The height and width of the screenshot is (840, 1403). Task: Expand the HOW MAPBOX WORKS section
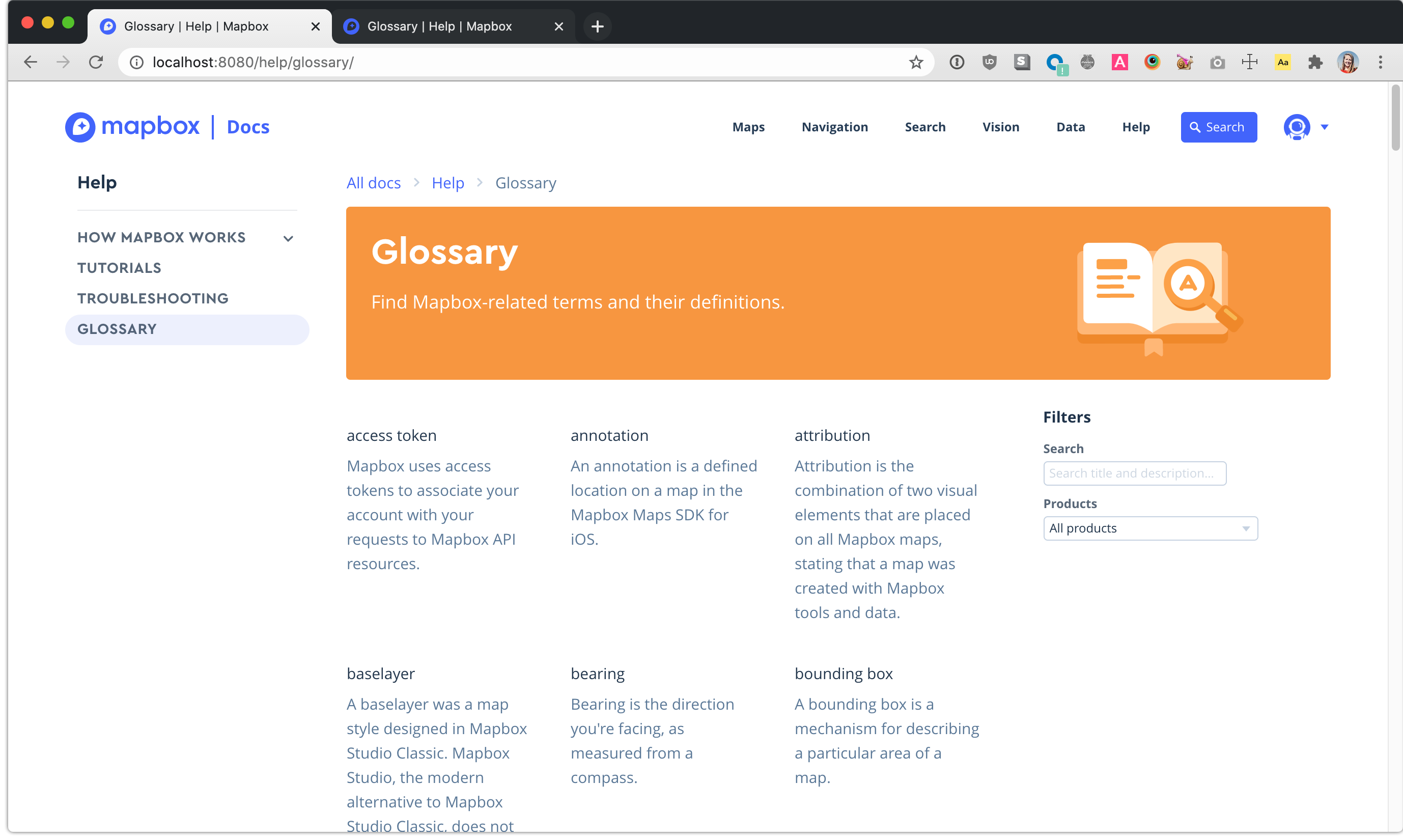(288, 238)
